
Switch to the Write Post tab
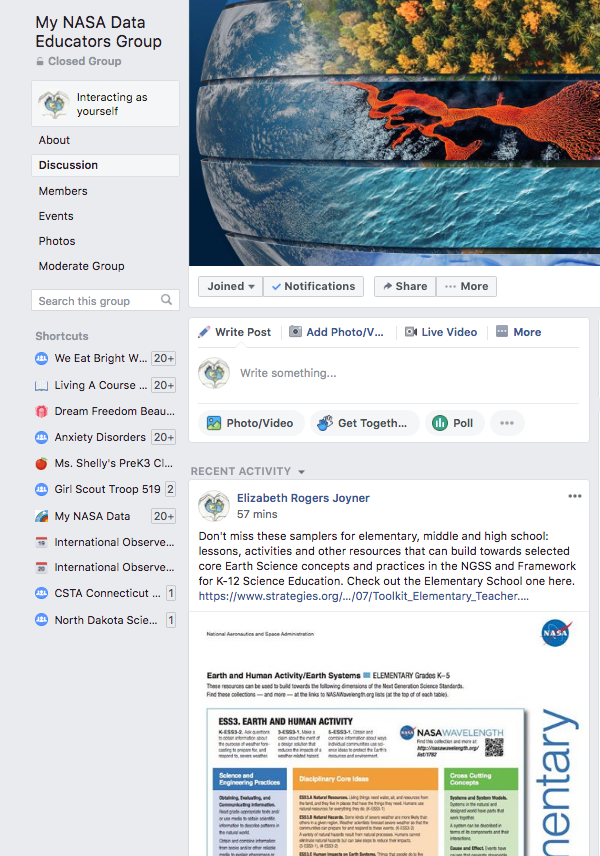(234, 332)
